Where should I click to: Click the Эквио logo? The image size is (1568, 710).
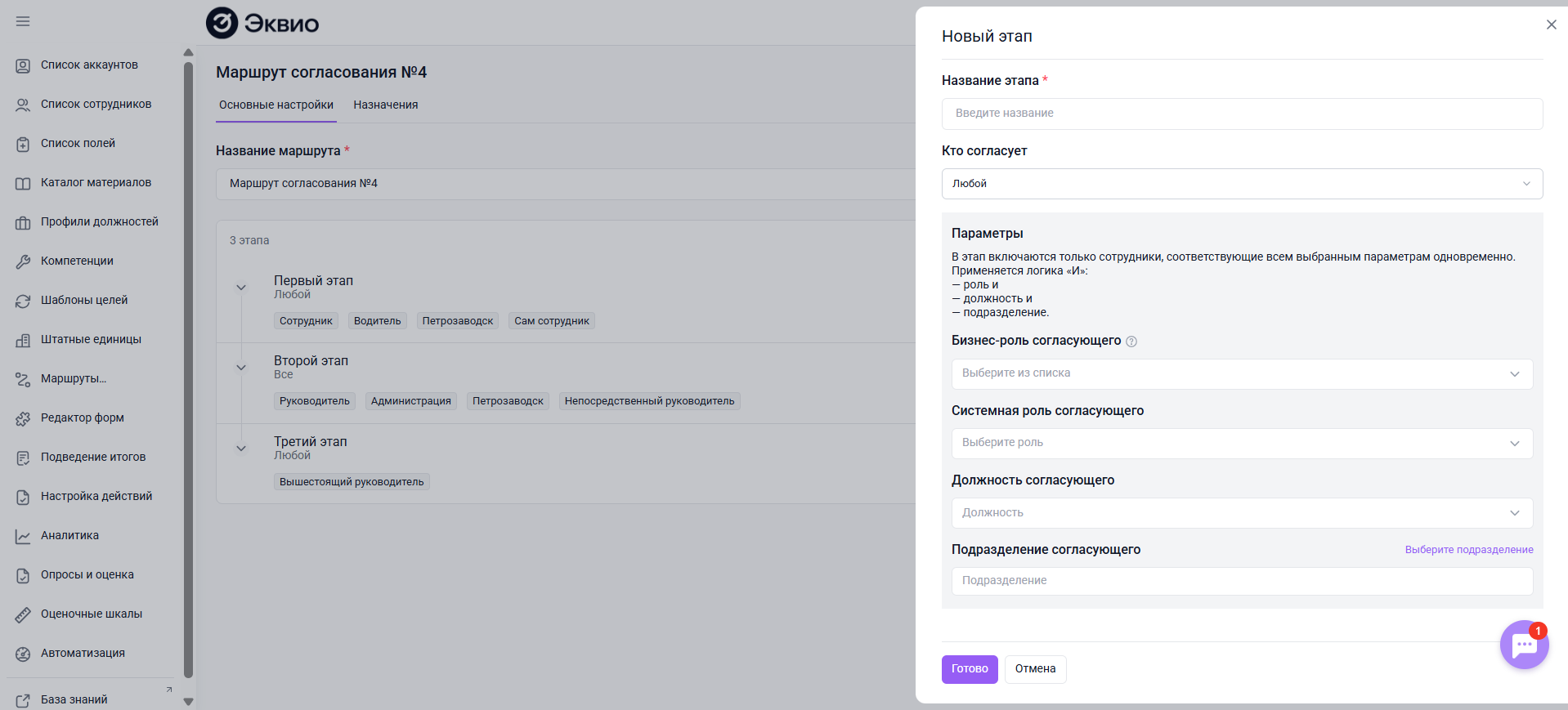[x=262, y=23]
